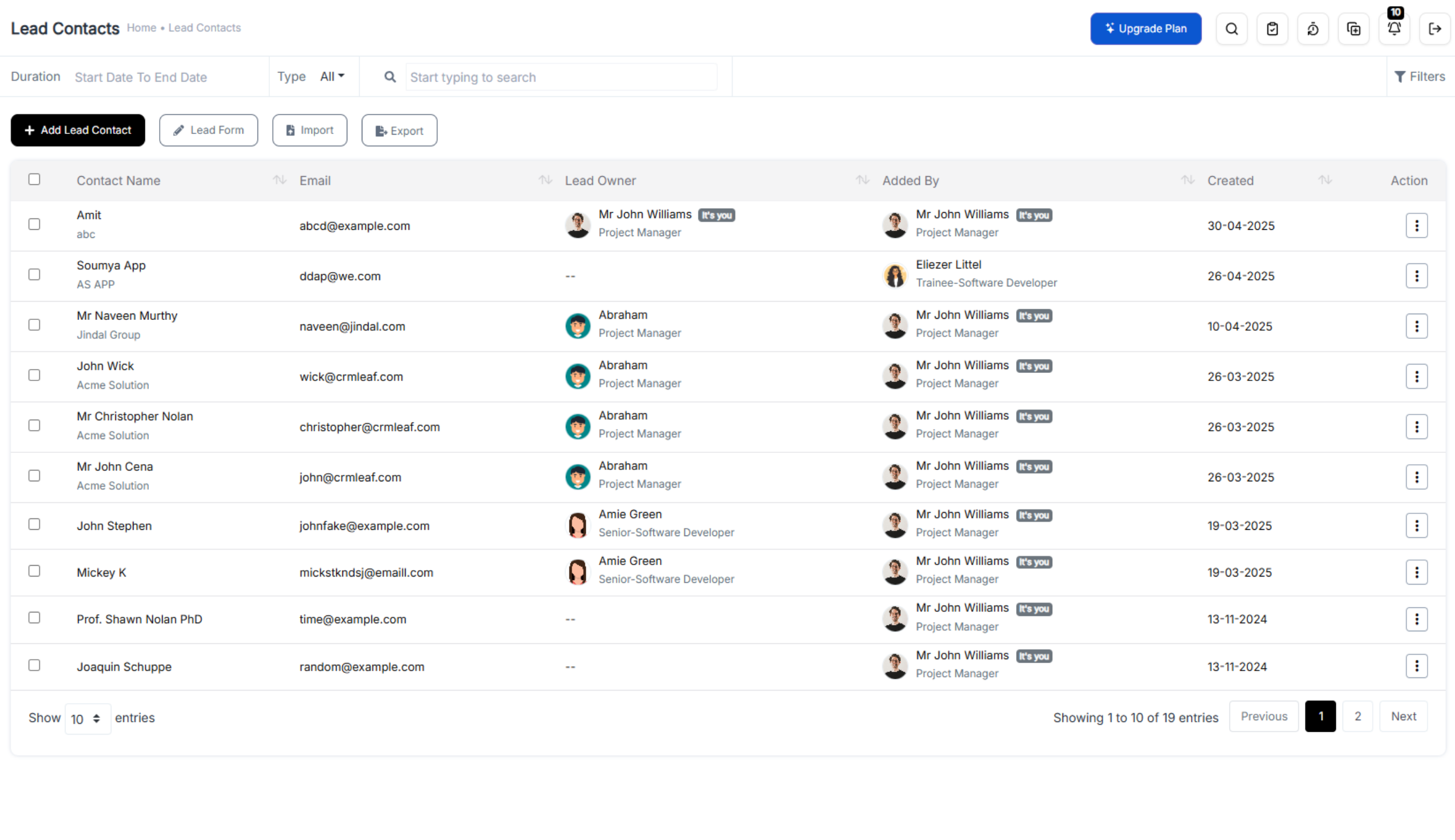Click the search magnifier icon in header
This screenshot has width=1455, height=840.
[1231, 29]
